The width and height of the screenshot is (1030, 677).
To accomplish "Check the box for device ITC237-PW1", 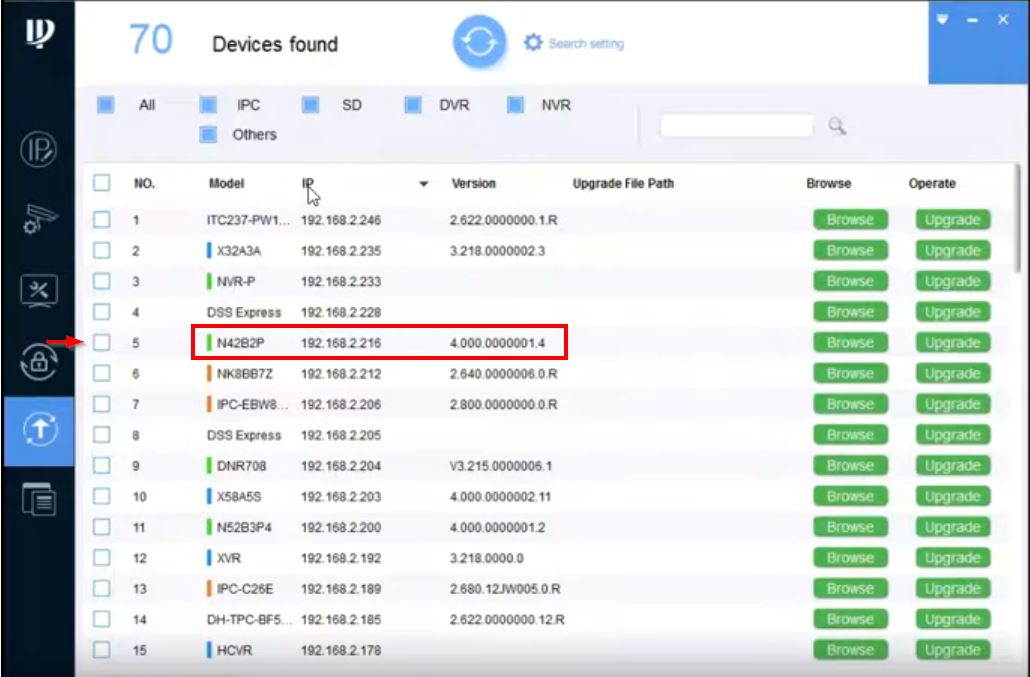I will coord(102,219).
